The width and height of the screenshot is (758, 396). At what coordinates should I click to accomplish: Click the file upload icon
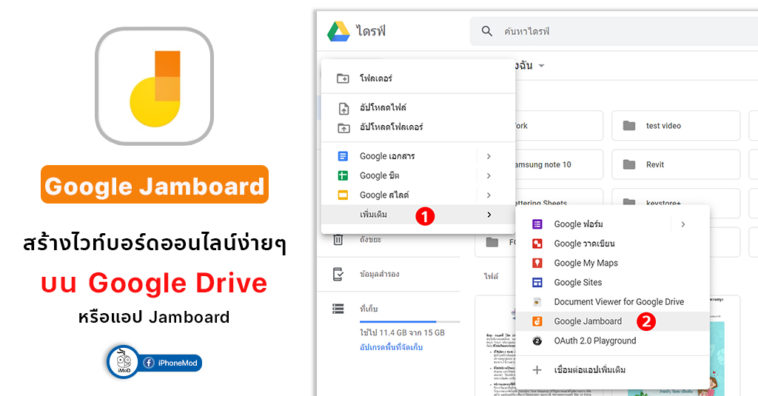pyautogui.click(x=343, y=108)
